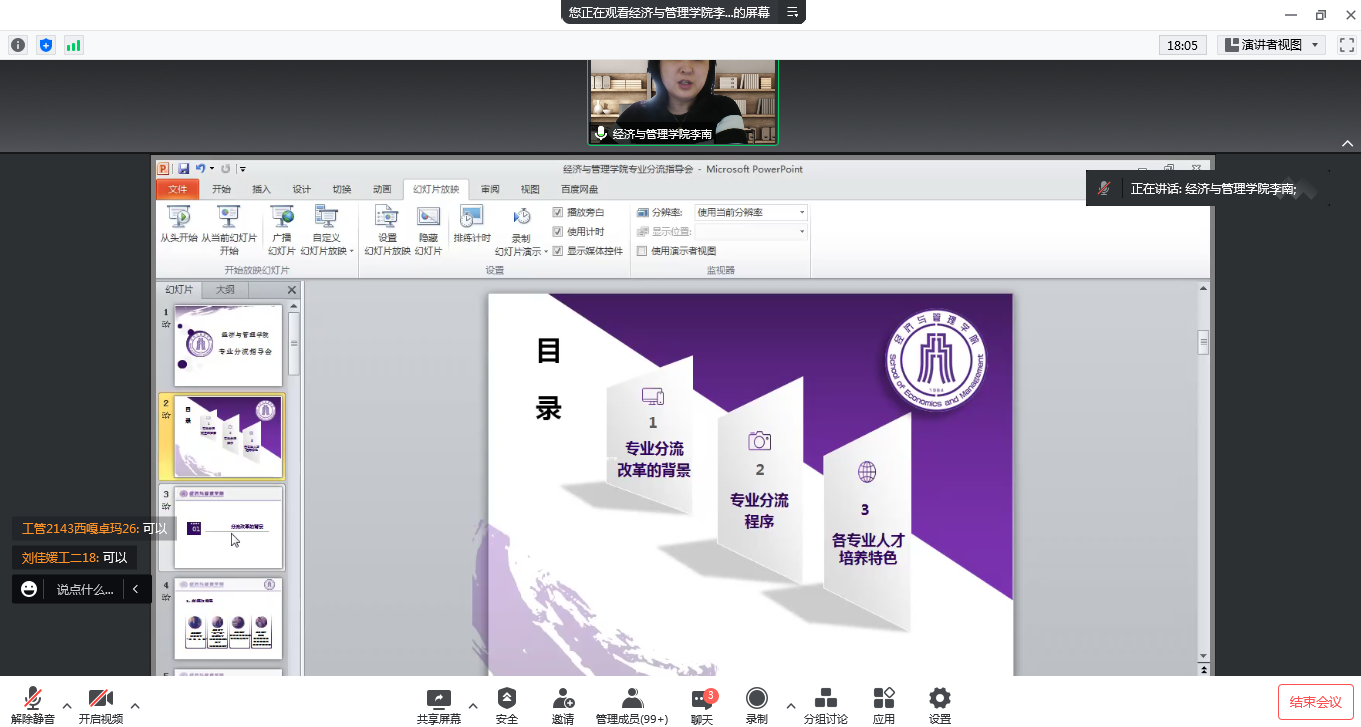Collapse chat overlay with left chevron

click(136, 590)
